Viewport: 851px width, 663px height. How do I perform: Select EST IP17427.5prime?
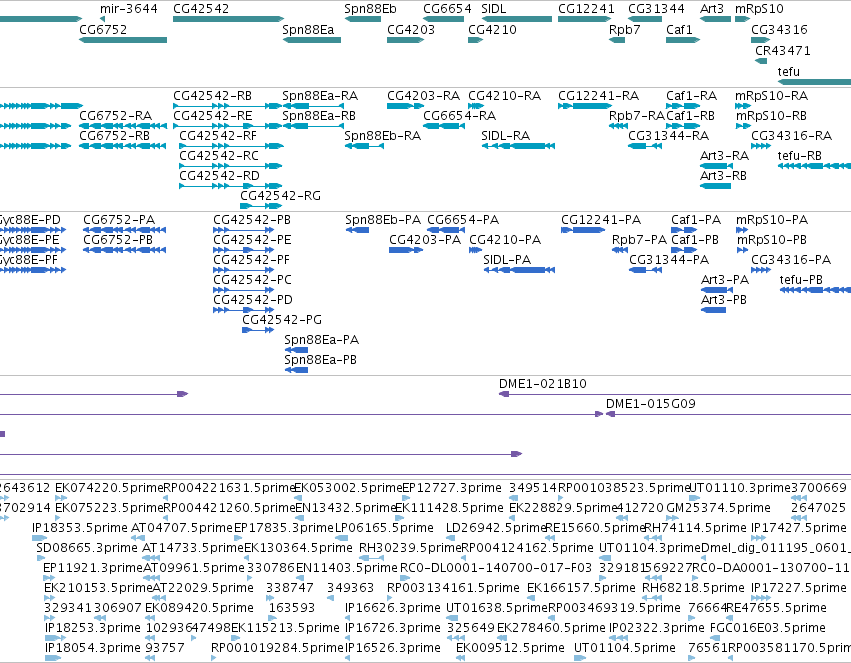tap(760, 538)
